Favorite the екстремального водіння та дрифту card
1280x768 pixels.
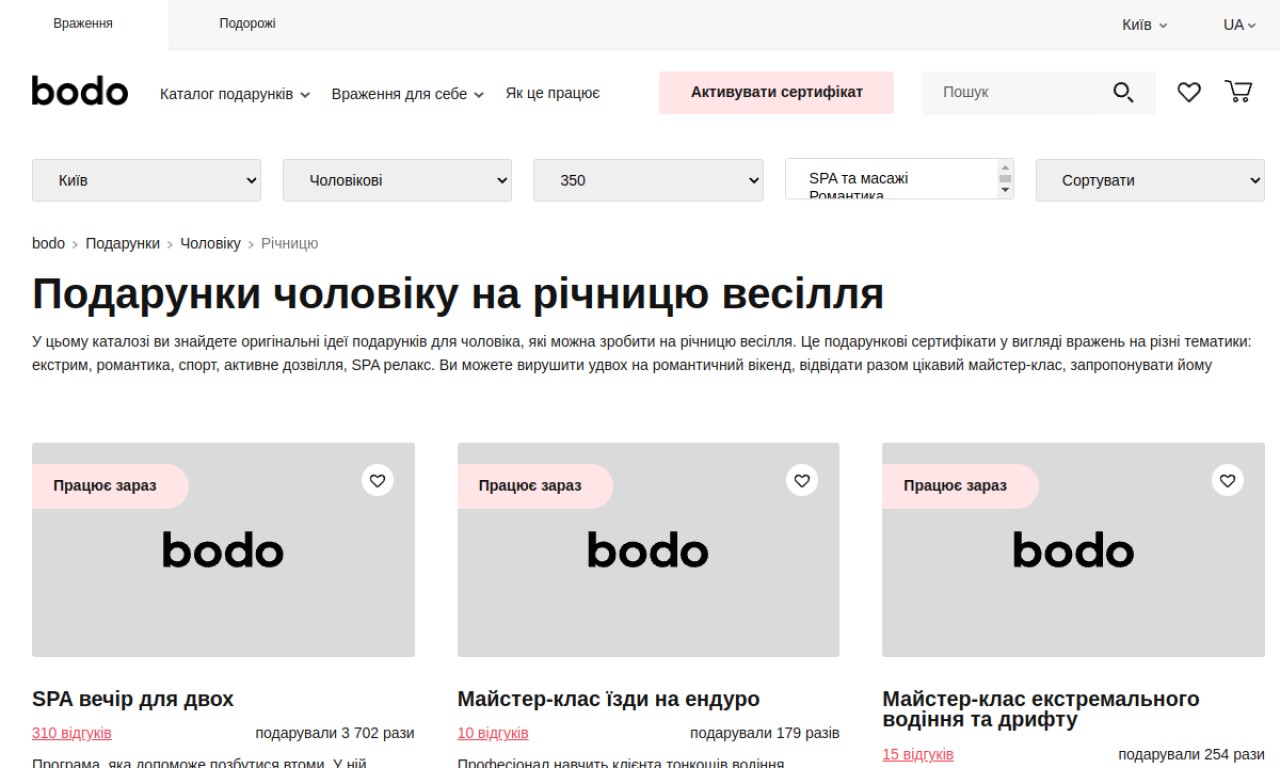pyautogui.click(x=1227, y=480)
